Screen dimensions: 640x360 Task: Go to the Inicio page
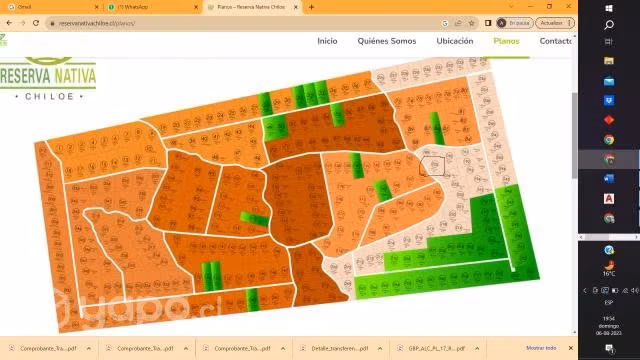[327, 41]
